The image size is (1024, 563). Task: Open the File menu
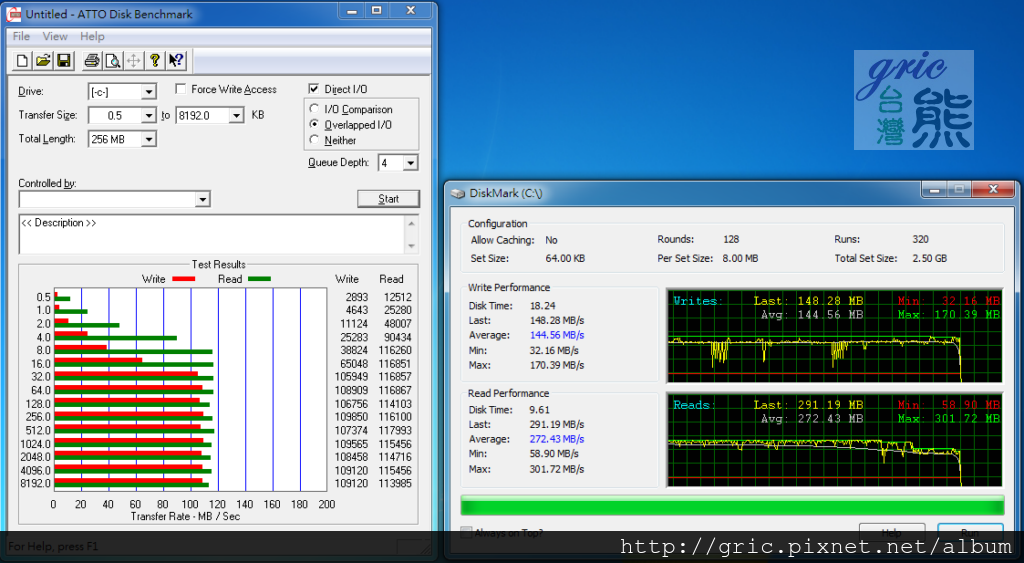point(21,36)
